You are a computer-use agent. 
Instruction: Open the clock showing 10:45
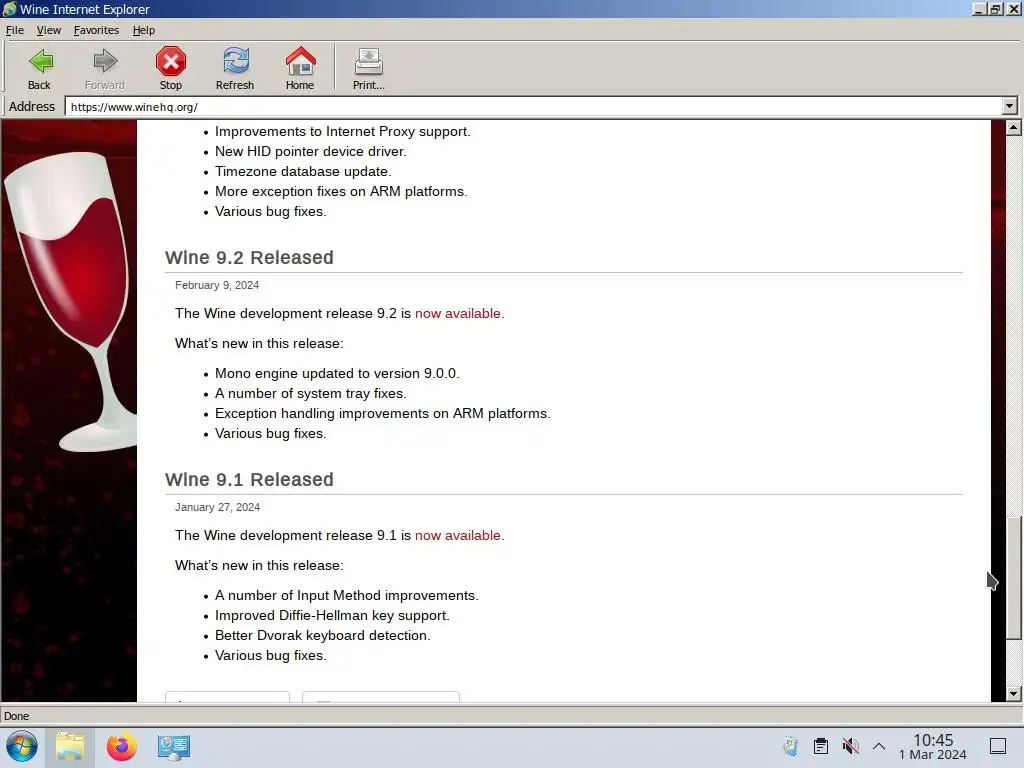[x=933, y=746]
